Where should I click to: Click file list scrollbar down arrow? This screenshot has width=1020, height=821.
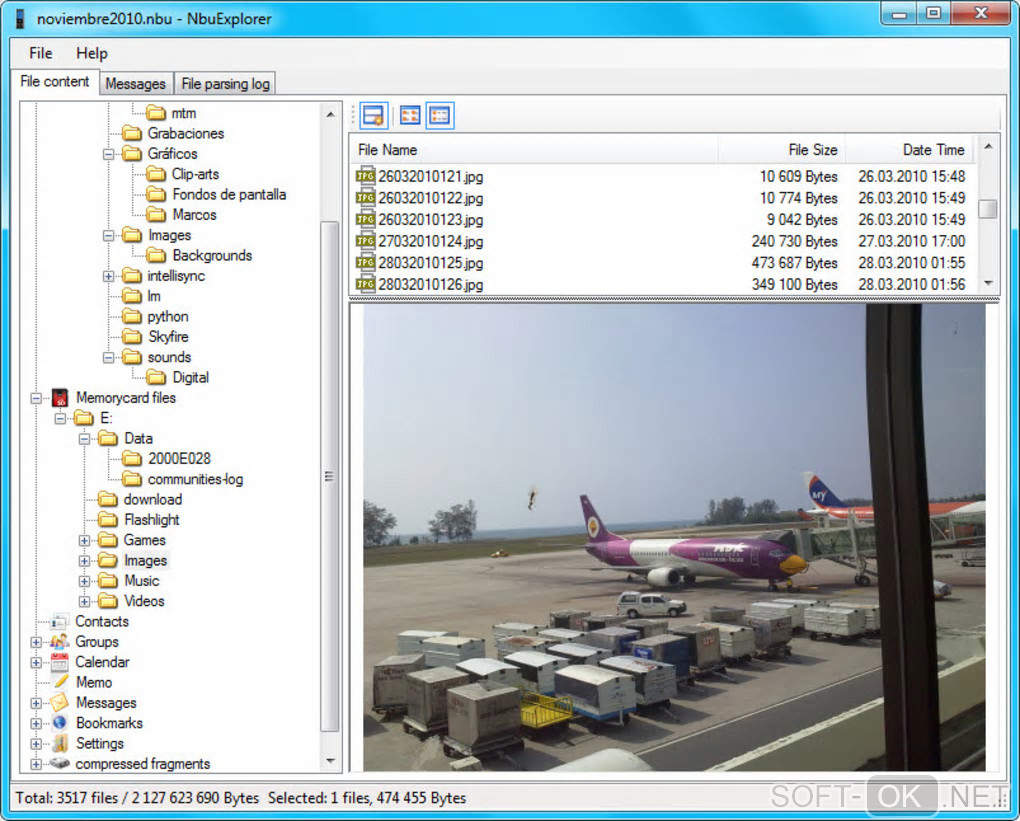click(988, 283)
